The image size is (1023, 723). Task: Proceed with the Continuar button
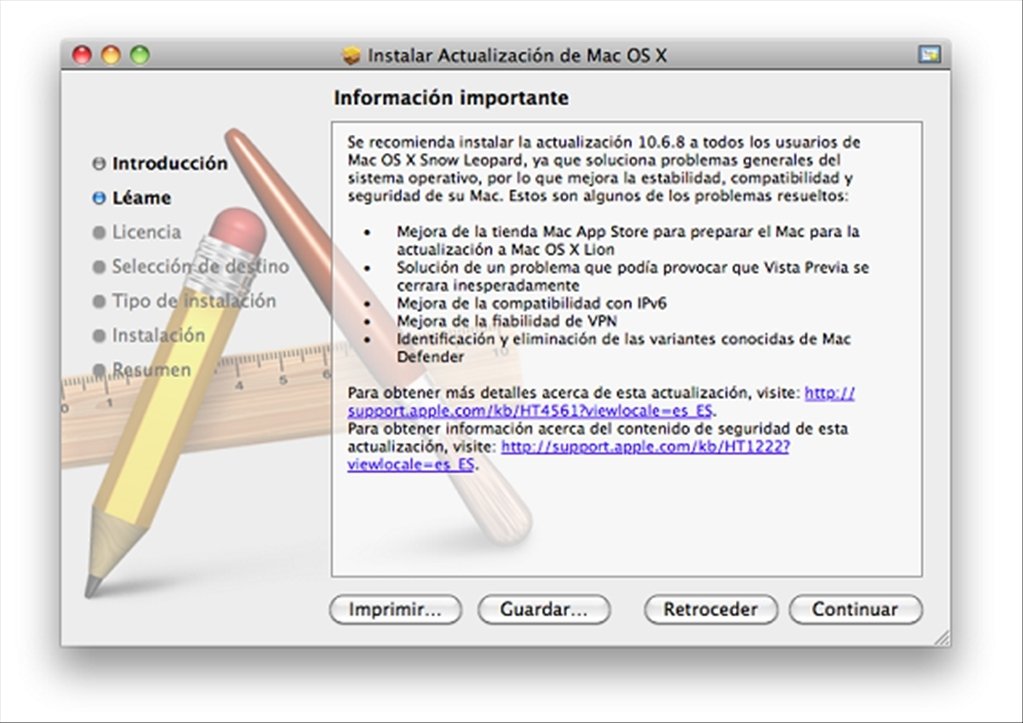tap(855, 609)
